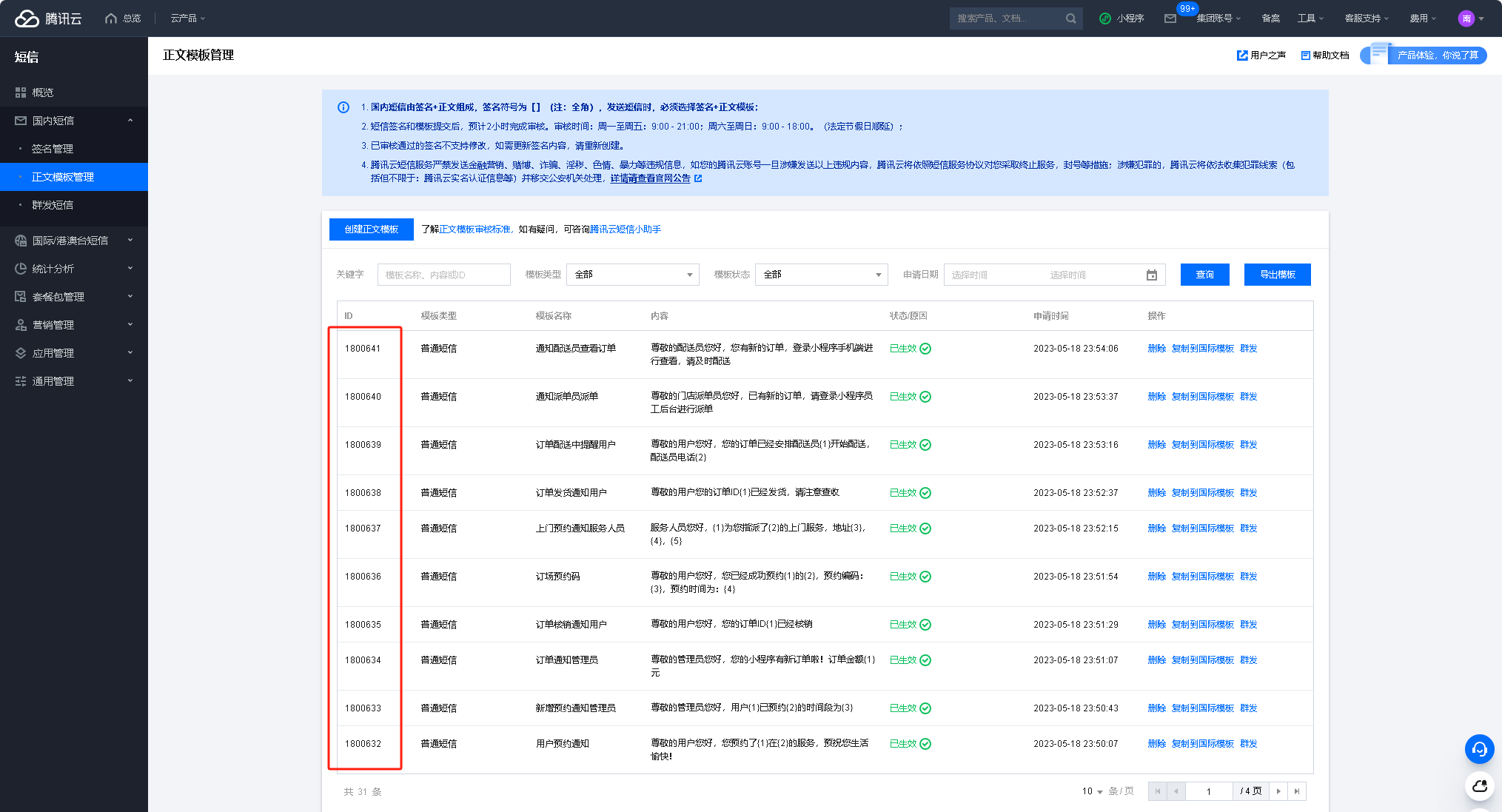Open customer service headset icon

[1480, 749]
